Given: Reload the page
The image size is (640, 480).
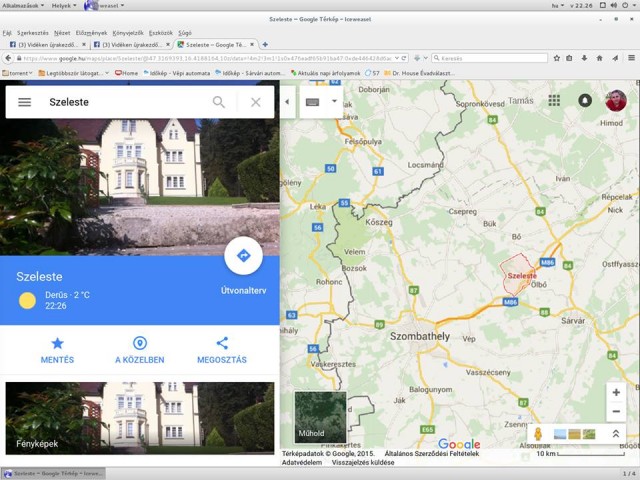Looking at the screenshot, I should pyautogui.click(x=404, y=58).
